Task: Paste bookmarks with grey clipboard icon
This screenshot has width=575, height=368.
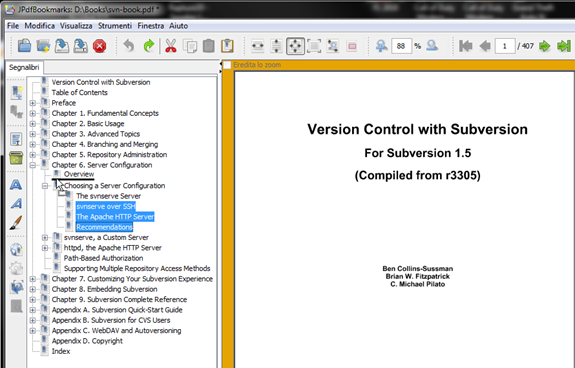Action: coord(209,46)
